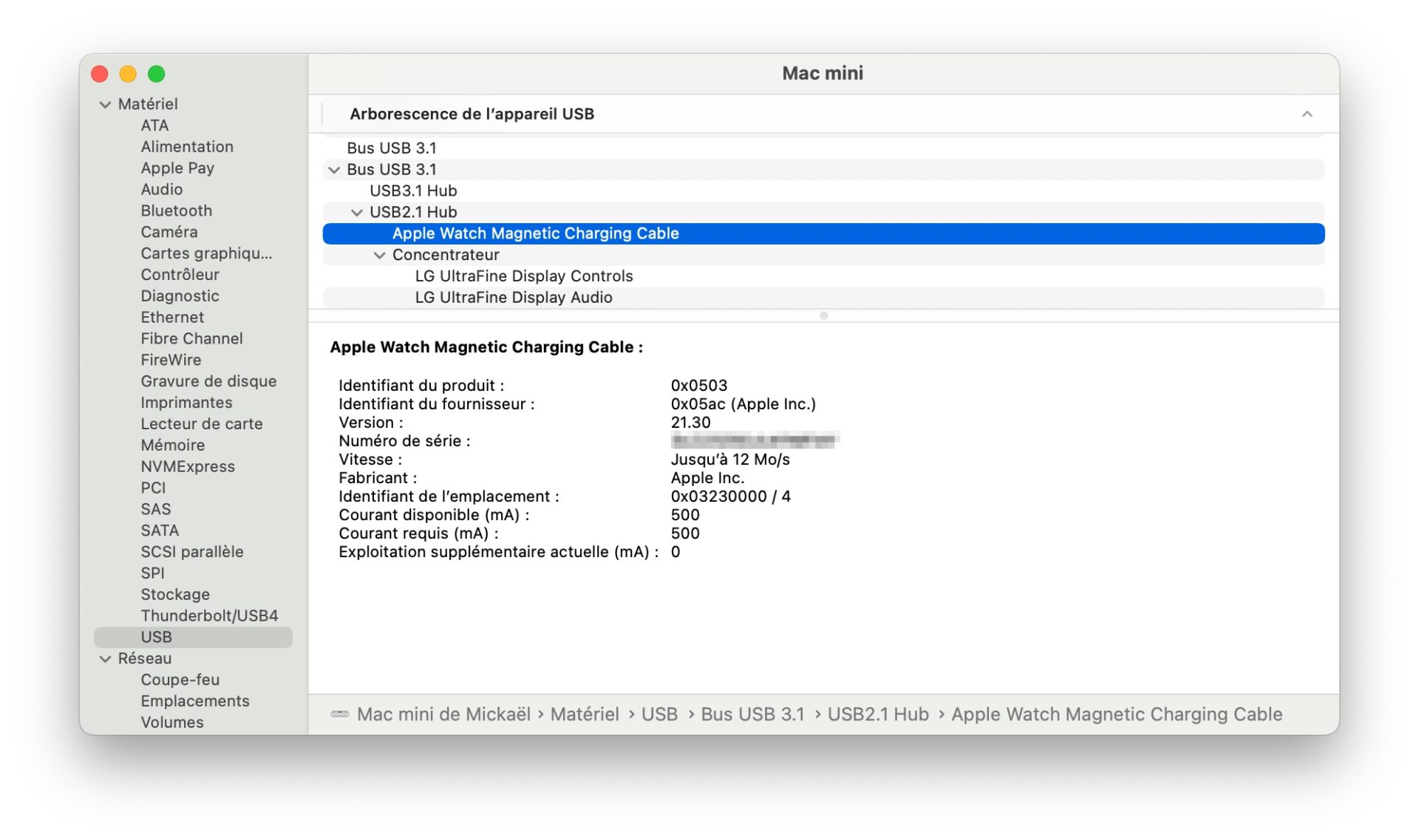This screenshot has width=1419, height=840.
Task: Click the location ID 0x03230000 / 4
Action: tap(730, 496)
